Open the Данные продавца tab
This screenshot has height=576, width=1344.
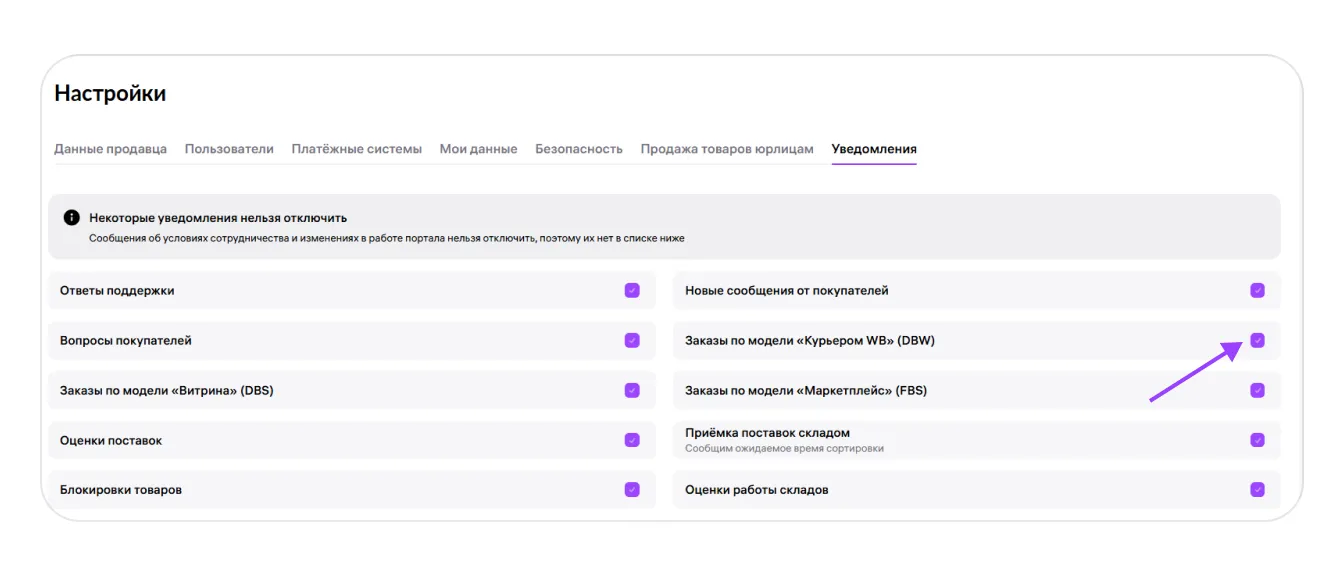pos(110,149)
